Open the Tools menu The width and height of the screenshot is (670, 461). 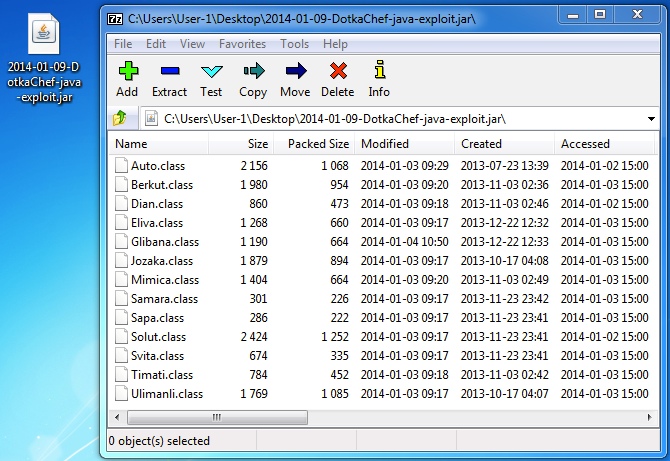[x=294, y=44]
